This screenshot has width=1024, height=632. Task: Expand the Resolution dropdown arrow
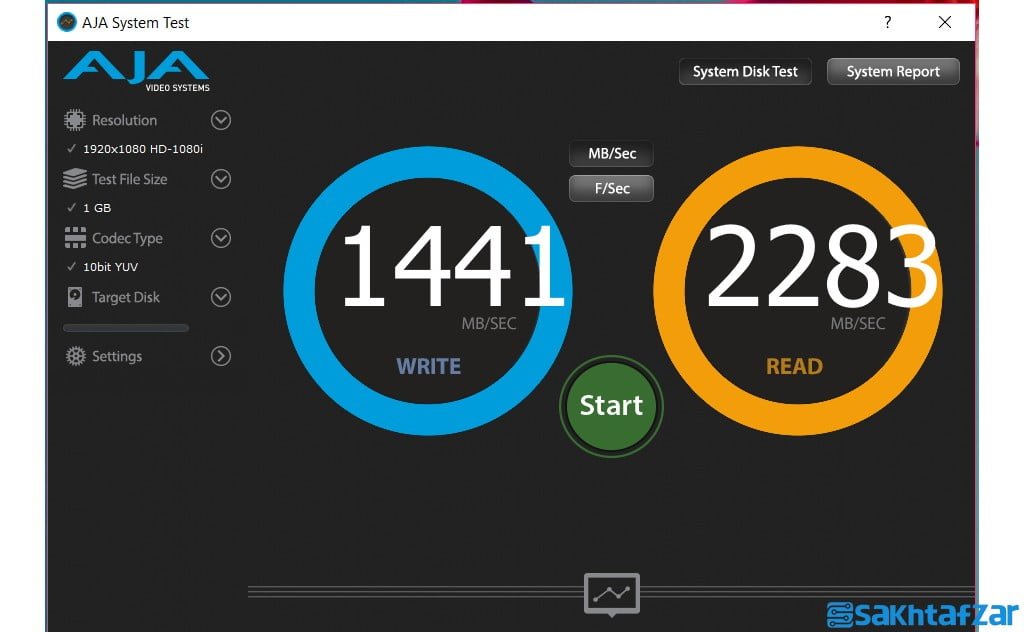coord(221,121)
